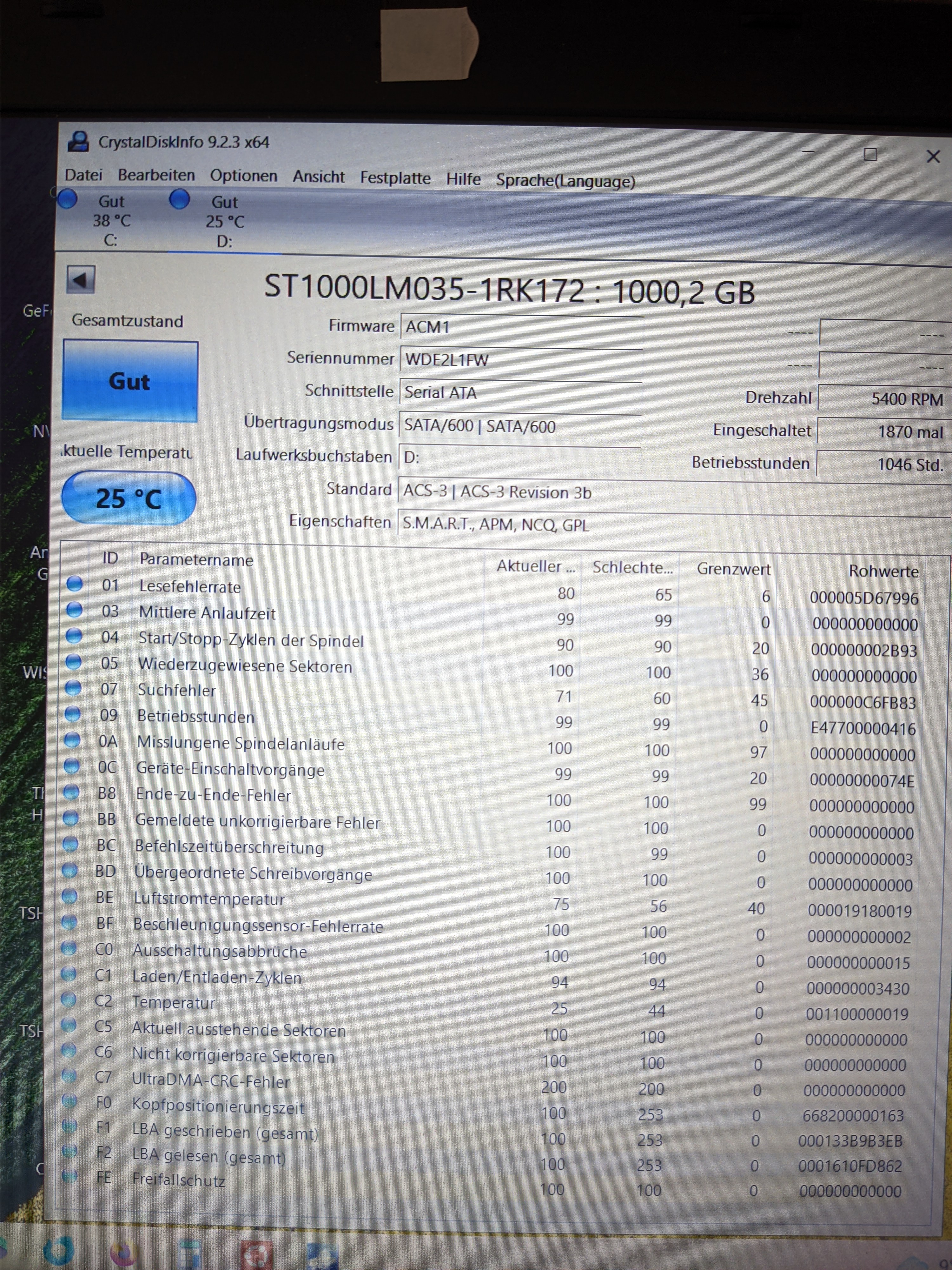Click status dot for Lesefehlerrate row

pyautogui.click(x=75, y=584)
